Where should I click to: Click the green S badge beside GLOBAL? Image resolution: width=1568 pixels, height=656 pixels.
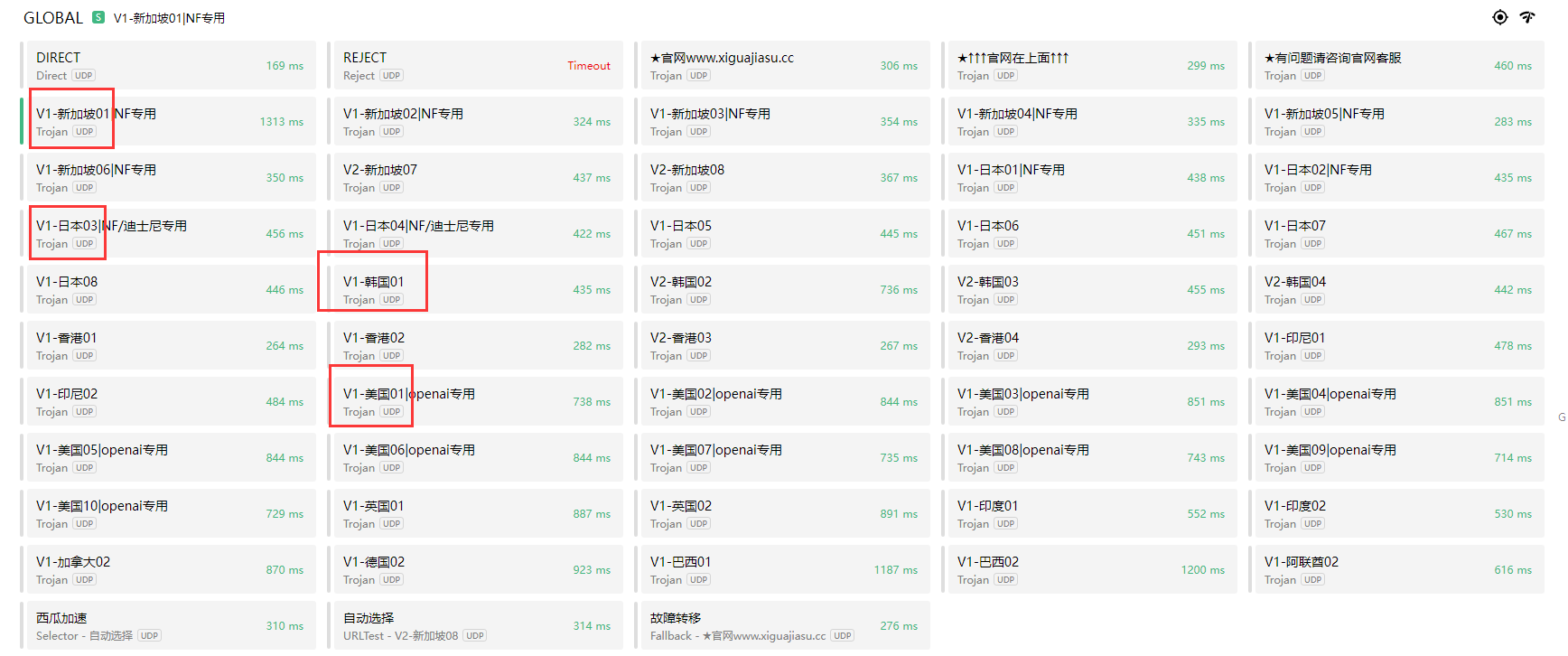tap(98, 17)
